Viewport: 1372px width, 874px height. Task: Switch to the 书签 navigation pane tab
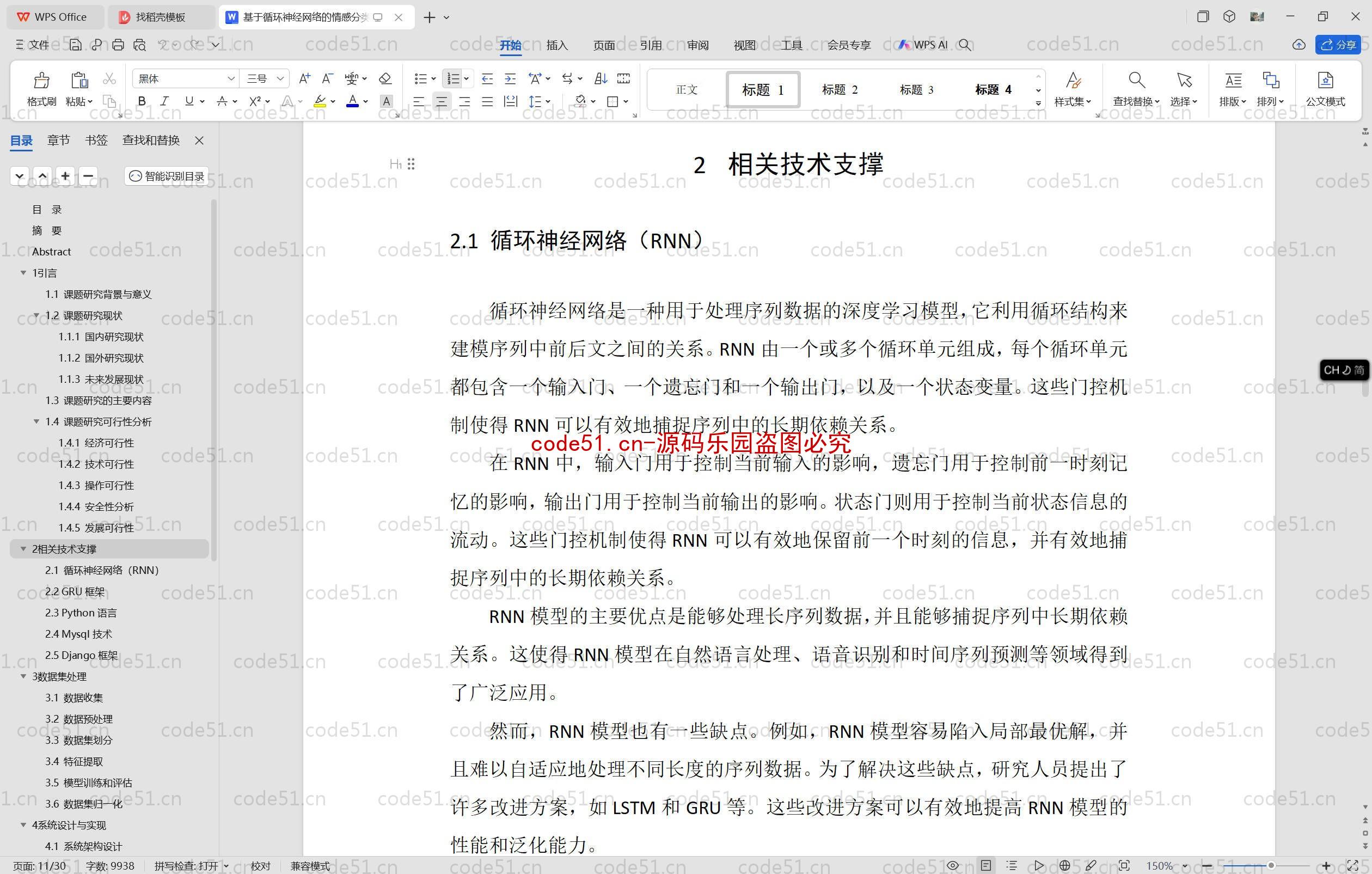click(96, 140)
